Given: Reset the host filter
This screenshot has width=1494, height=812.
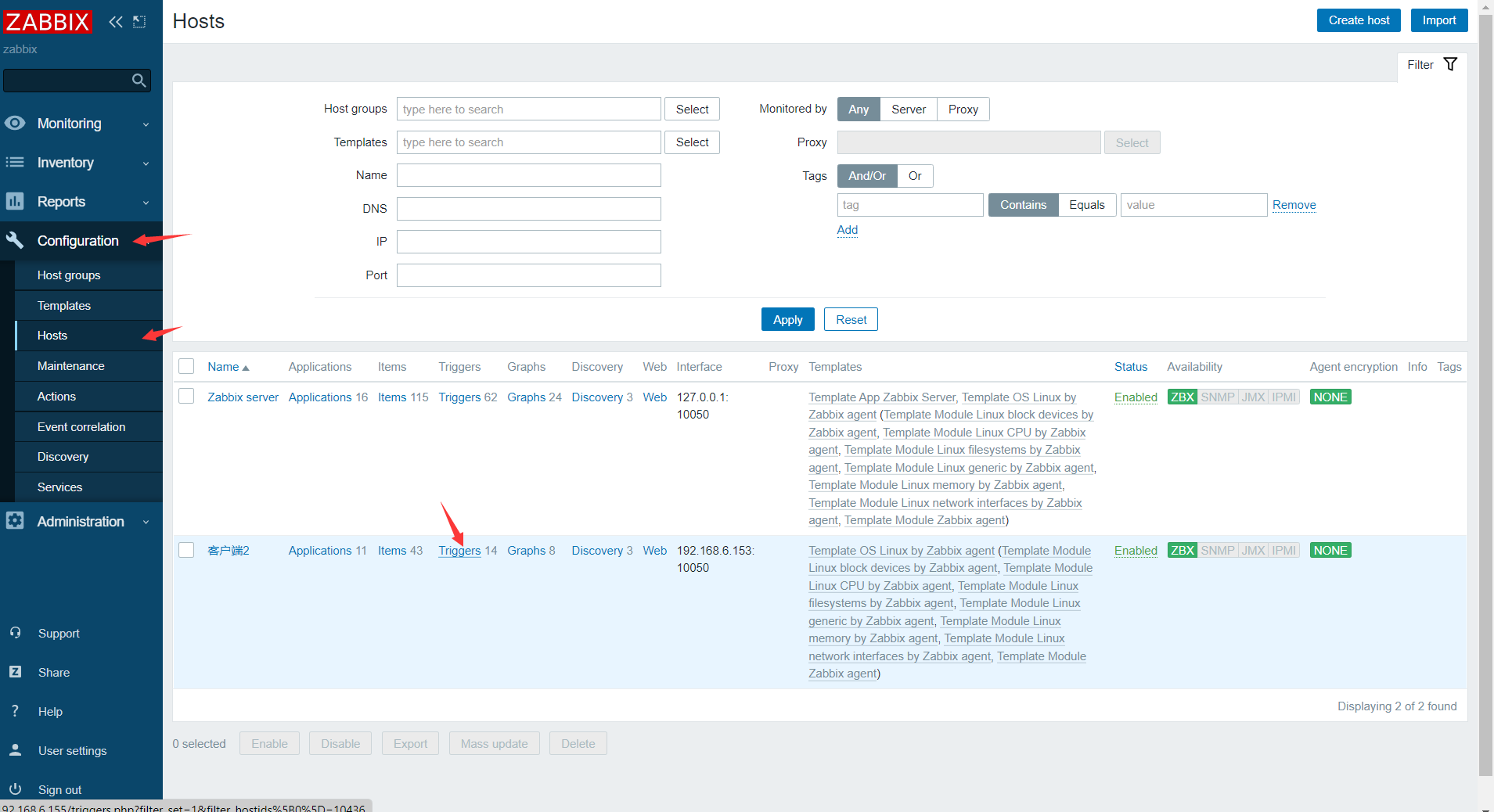Looking at the screenshot, I should coord(851,319).
